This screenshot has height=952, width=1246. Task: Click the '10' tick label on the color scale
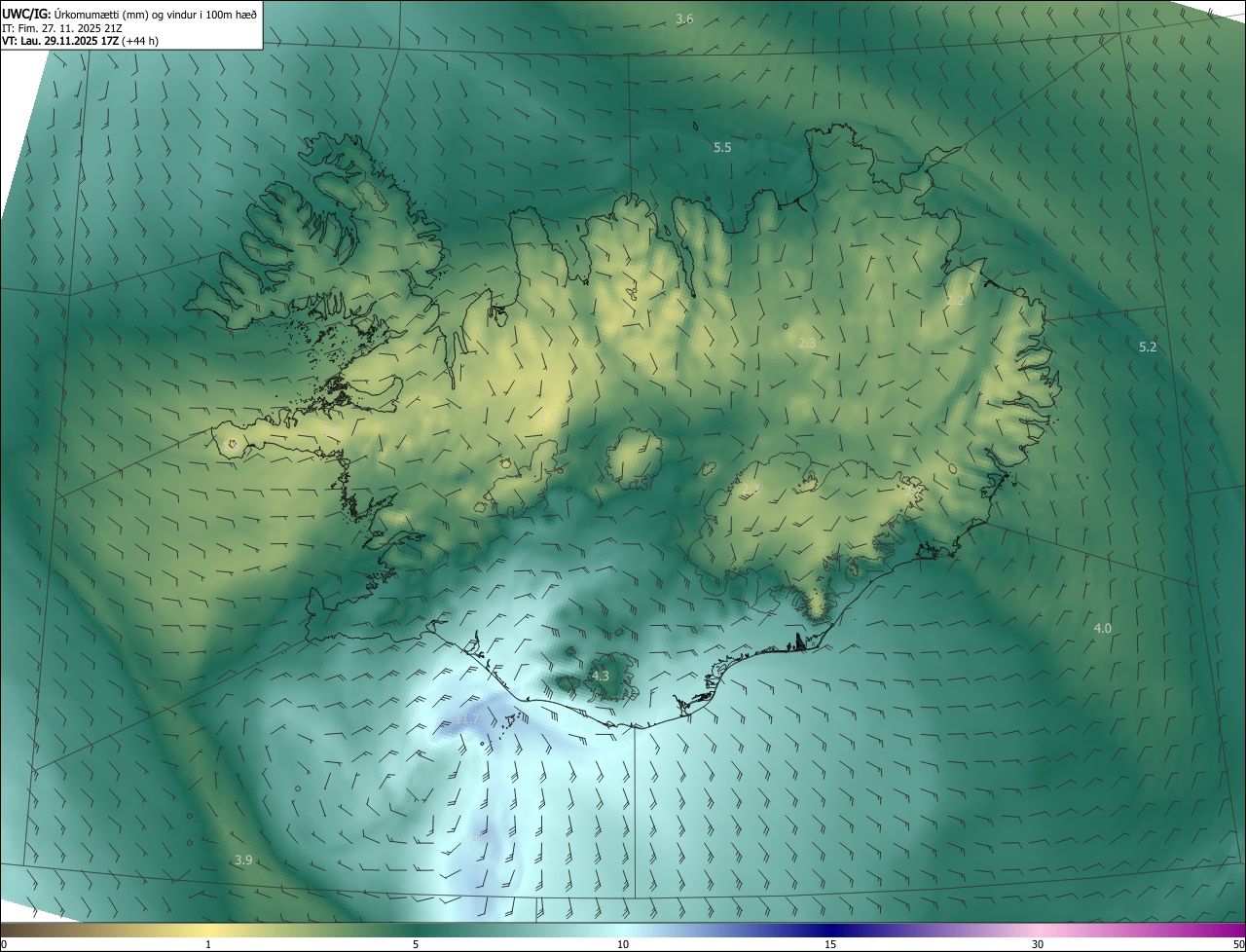(x=623, y=944)
